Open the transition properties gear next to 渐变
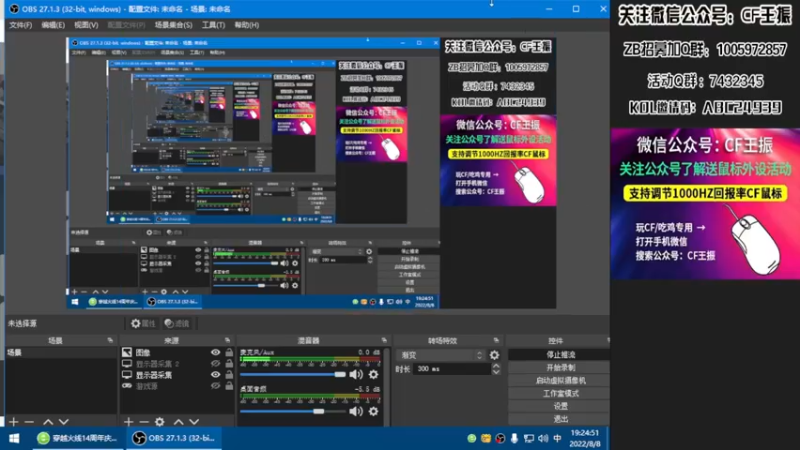Viewport: 800px width, 450px height. pos(494,355)
